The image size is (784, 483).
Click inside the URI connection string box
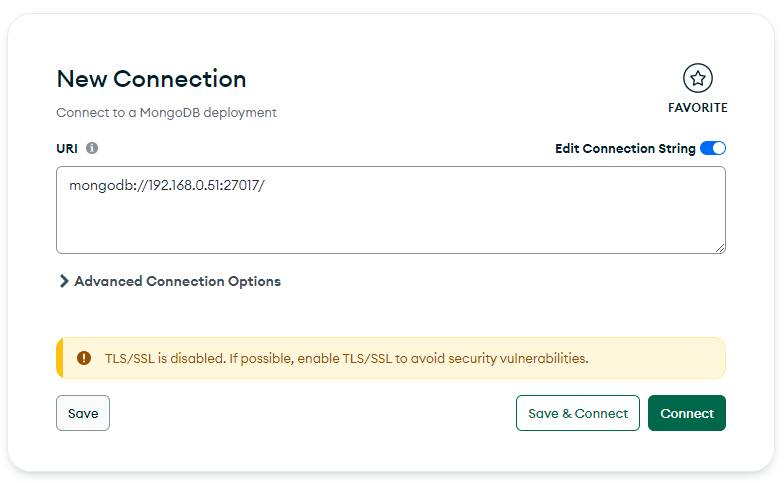pos(390,210)
